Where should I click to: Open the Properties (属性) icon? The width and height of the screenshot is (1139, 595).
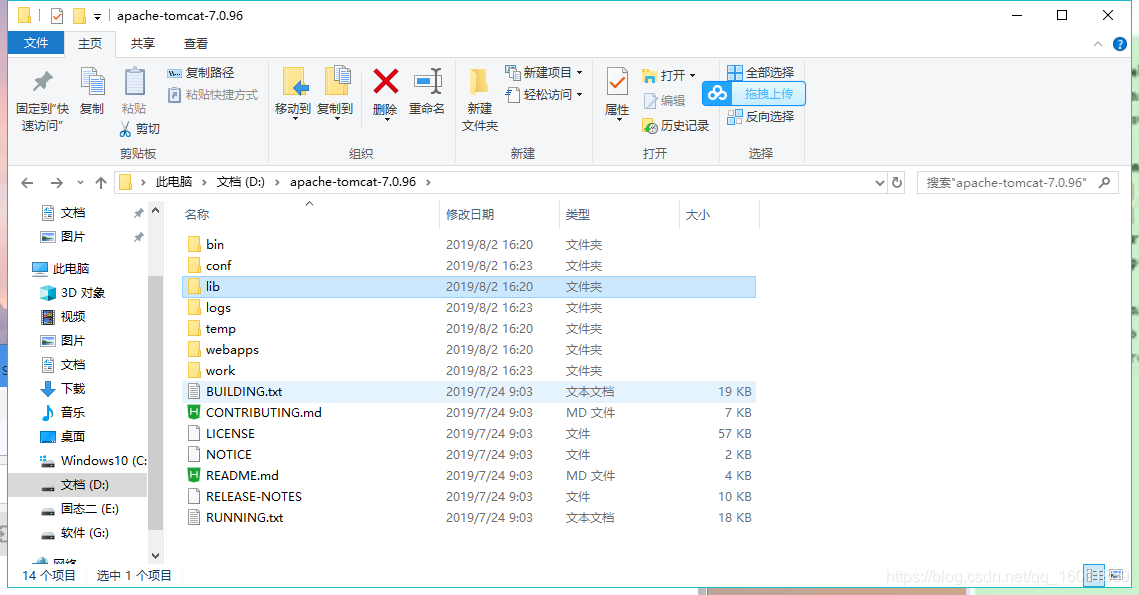pos(617,81)
